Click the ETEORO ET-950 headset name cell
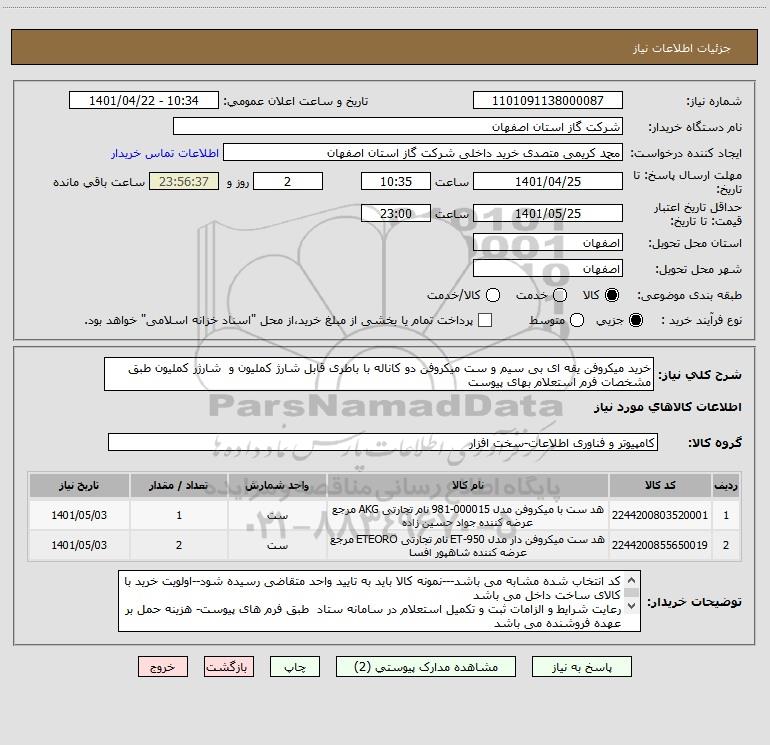 [468, 545]
